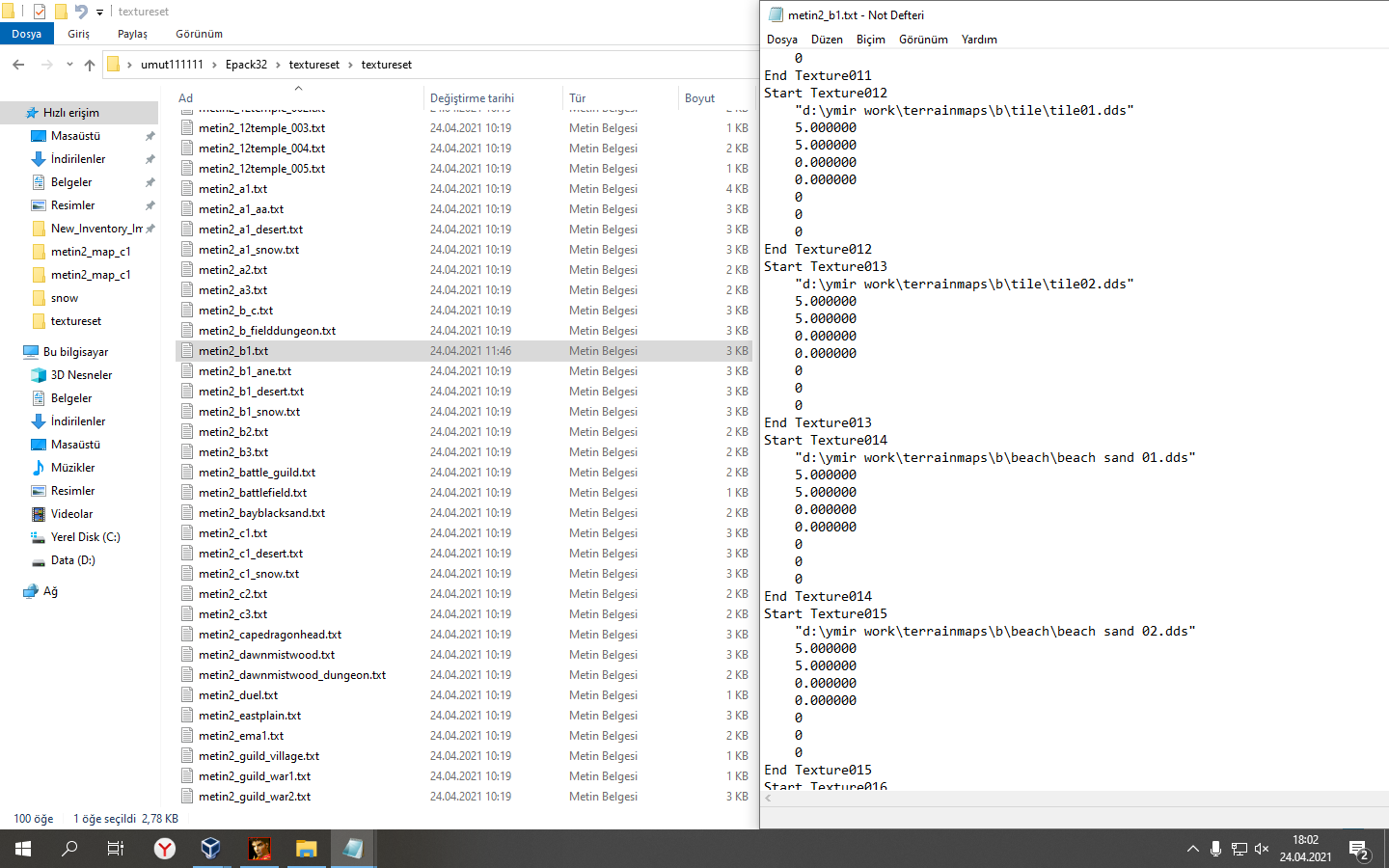
Task: Select file metin2_guild_war2.txt
Action: point(255,797)
